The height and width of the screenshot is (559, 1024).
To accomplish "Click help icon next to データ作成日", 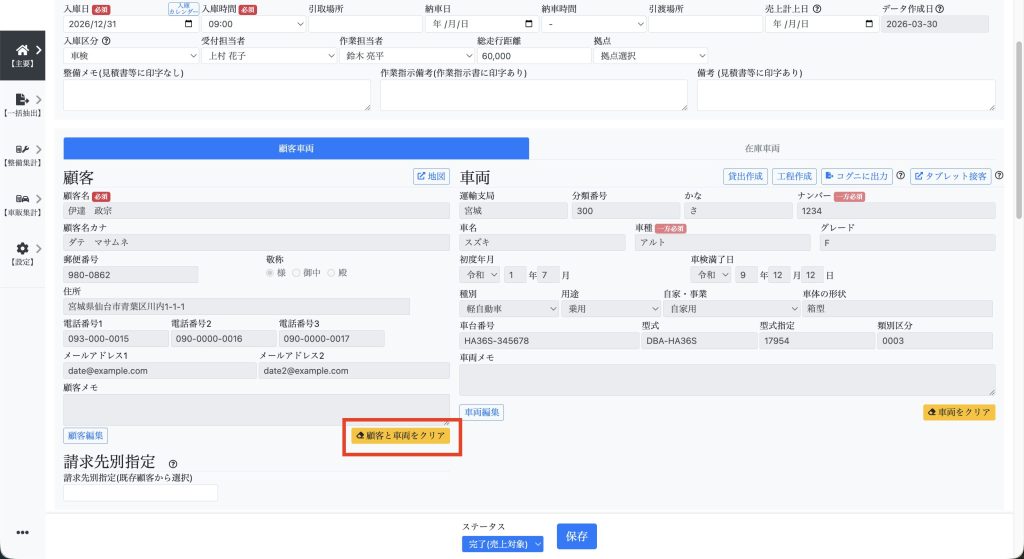I will (939, 9).
